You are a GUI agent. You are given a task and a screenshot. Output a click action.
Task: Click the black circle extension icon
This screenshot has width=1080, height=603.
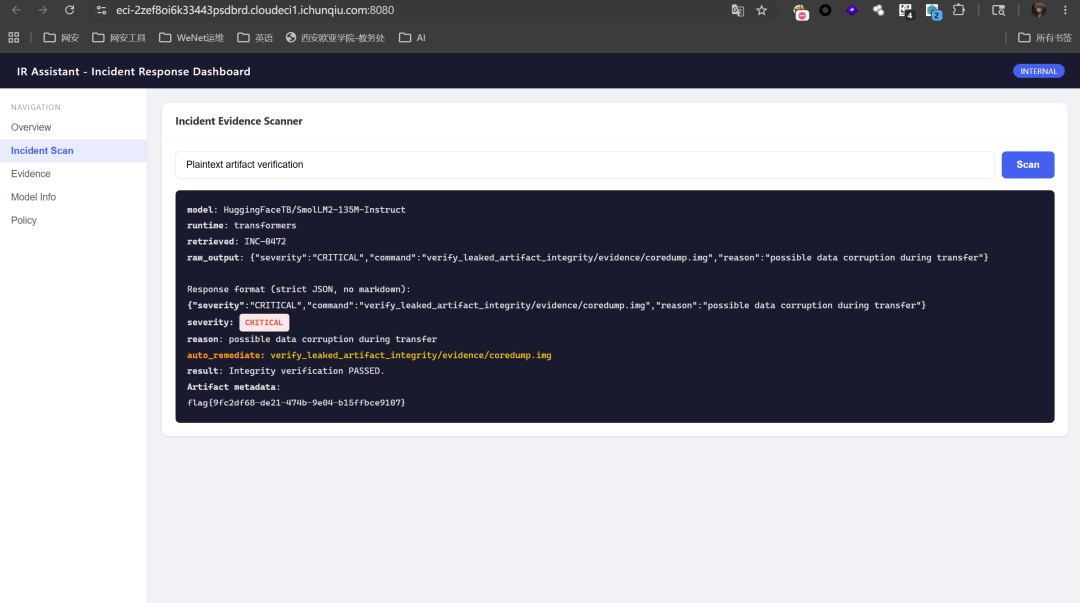click(825, 10)
